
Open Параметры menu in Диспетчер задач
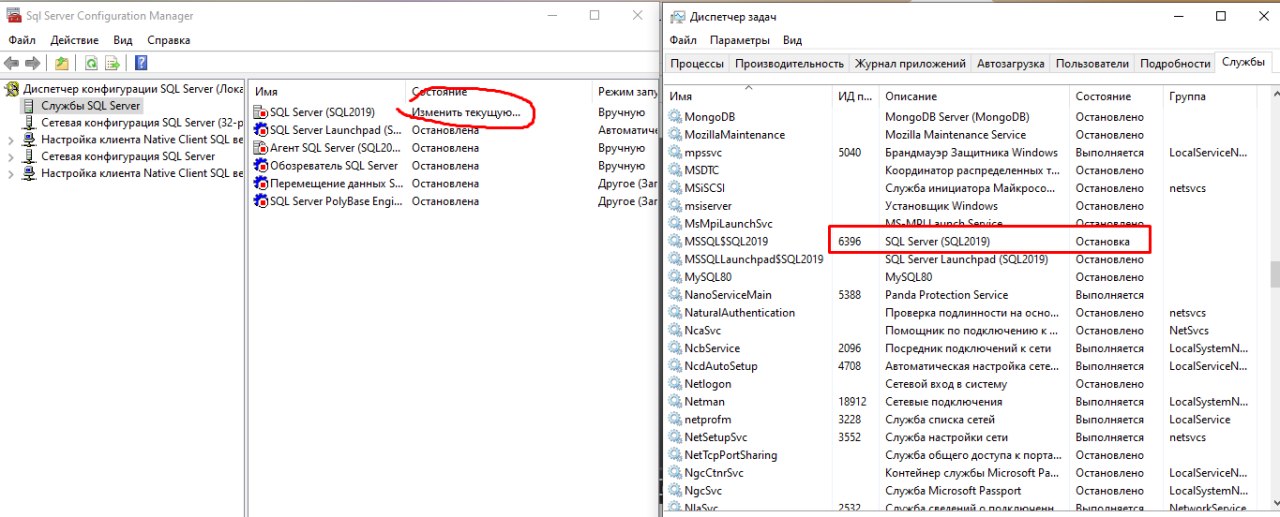coord(740,40)
